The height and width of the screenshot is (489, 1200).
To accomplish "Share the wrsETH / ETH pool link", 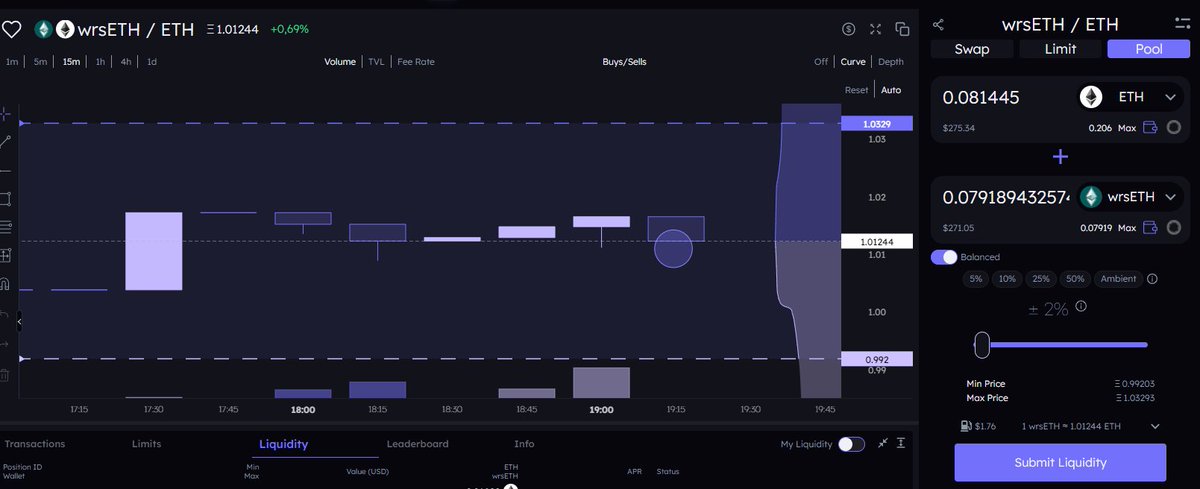I will pos(938,24).
